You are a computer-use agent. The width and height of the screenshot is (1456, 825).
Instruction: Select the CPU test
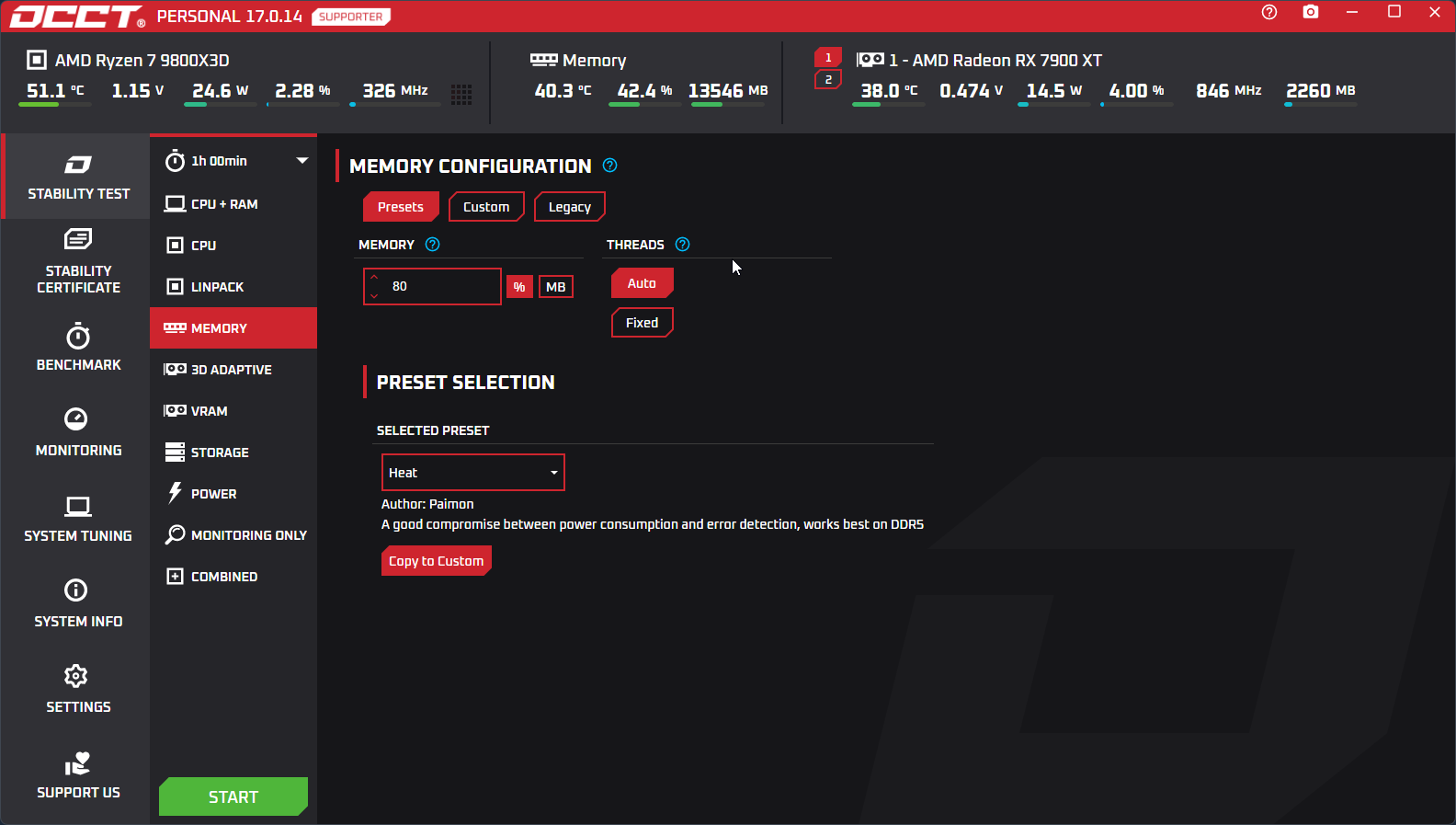(233, 246)
